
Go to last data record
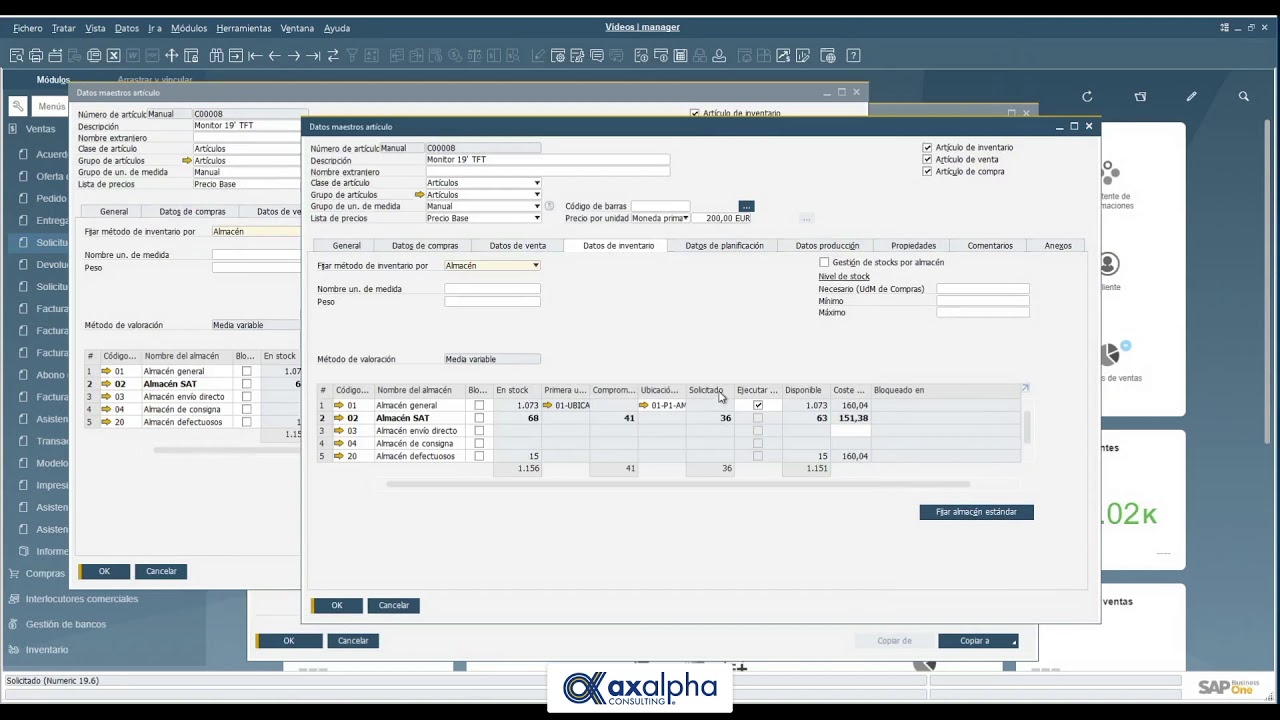click(x=313, y=56)
